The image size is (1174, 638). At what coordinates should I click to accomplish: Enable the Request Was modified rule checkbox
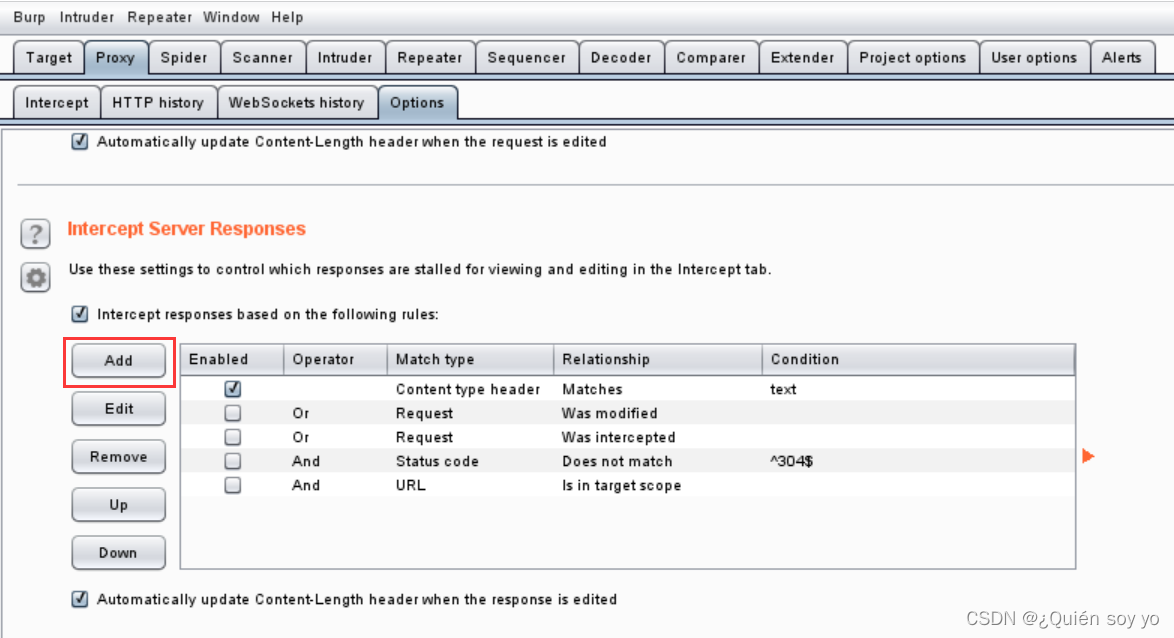click(x=233, y=413)
